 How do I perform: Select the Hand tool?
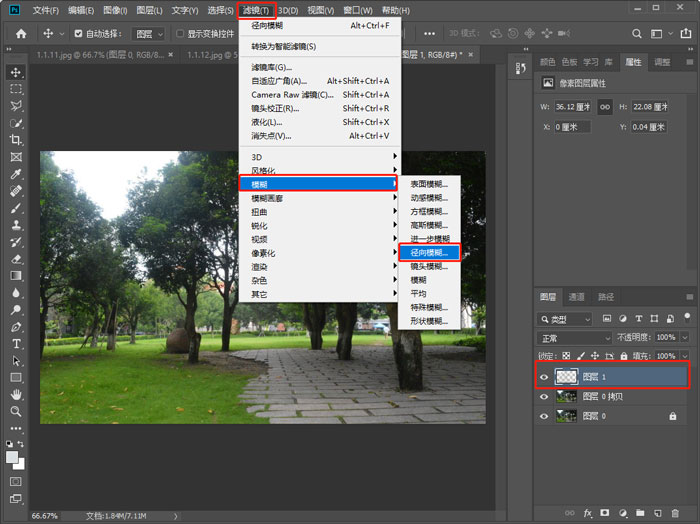[16, 395]
